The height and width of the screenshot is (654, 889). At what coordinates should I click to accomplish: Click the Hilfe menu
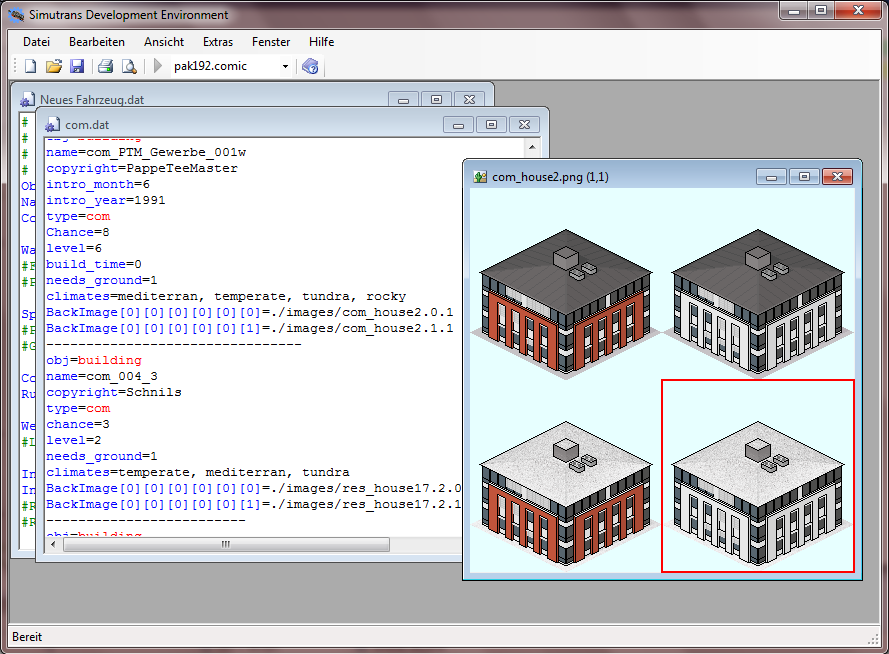click(x=322, y=42)
